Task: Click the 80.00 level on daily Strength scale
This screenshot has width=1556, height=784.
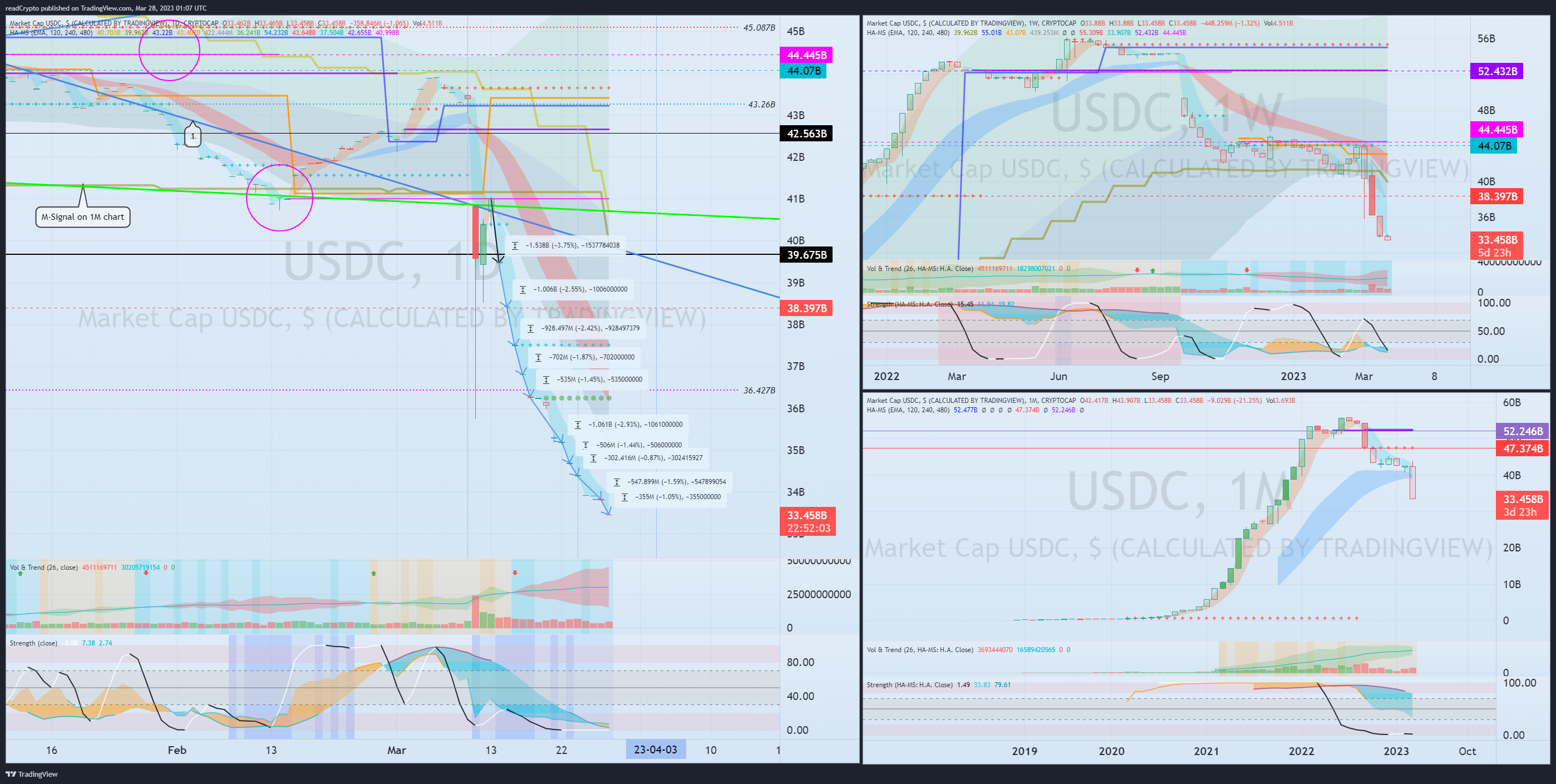Action: (x=800, y=662)
